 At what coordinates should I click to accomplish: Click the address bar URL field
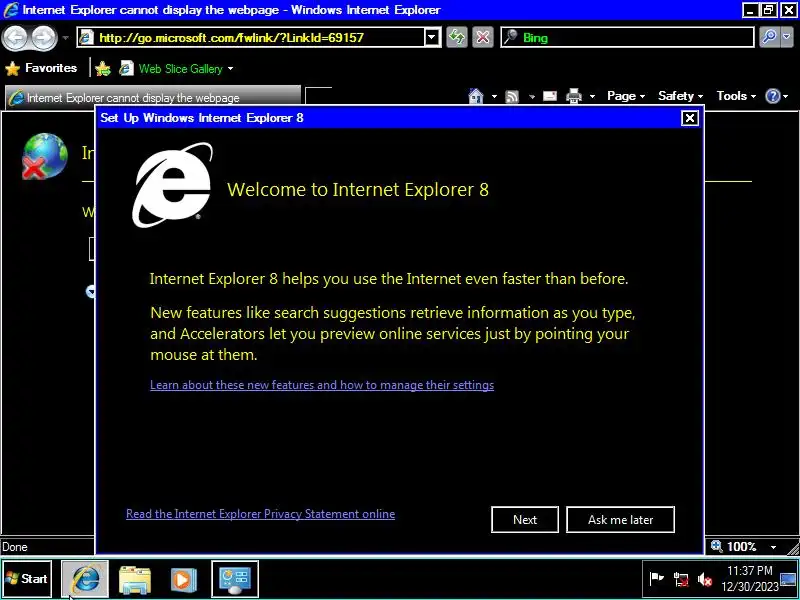click(x=251, y=37)
